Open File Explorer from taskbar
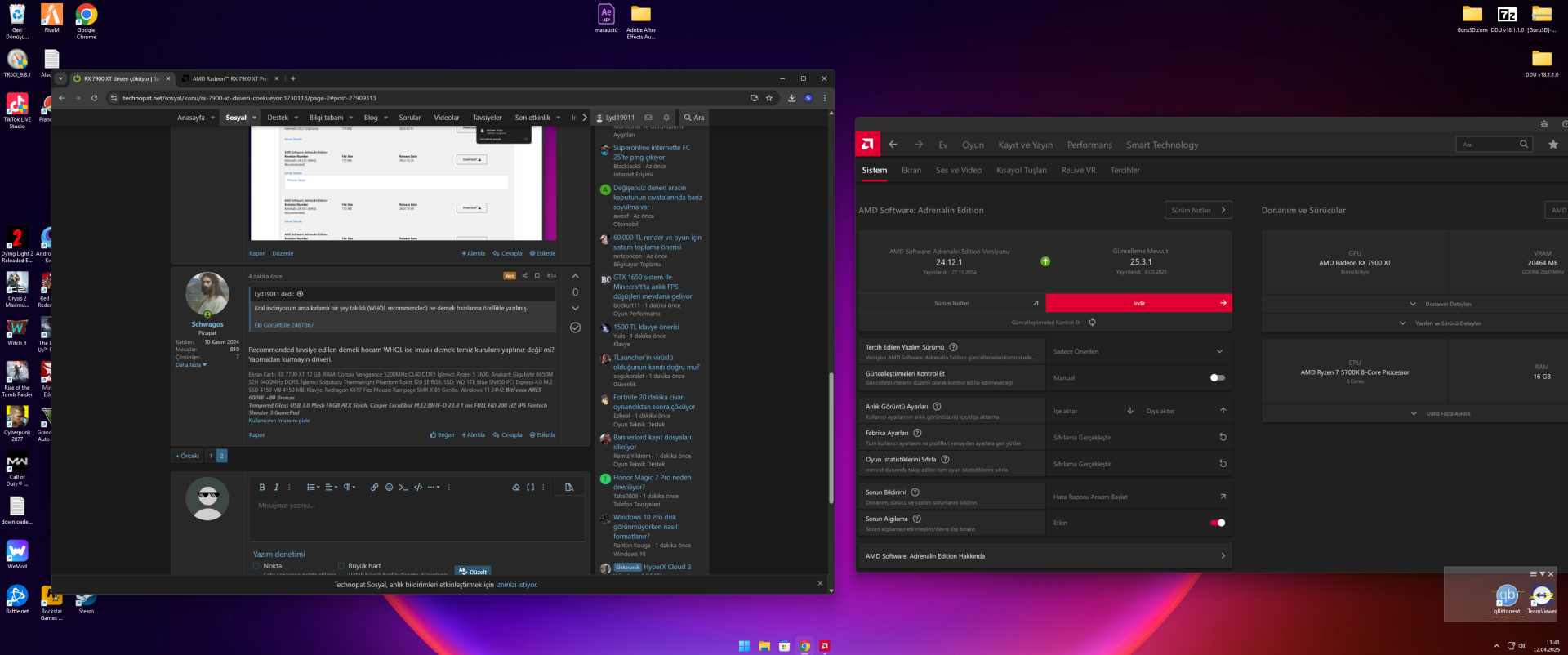This screenshot has width=1568, height=655. click(x=764, y=646)
